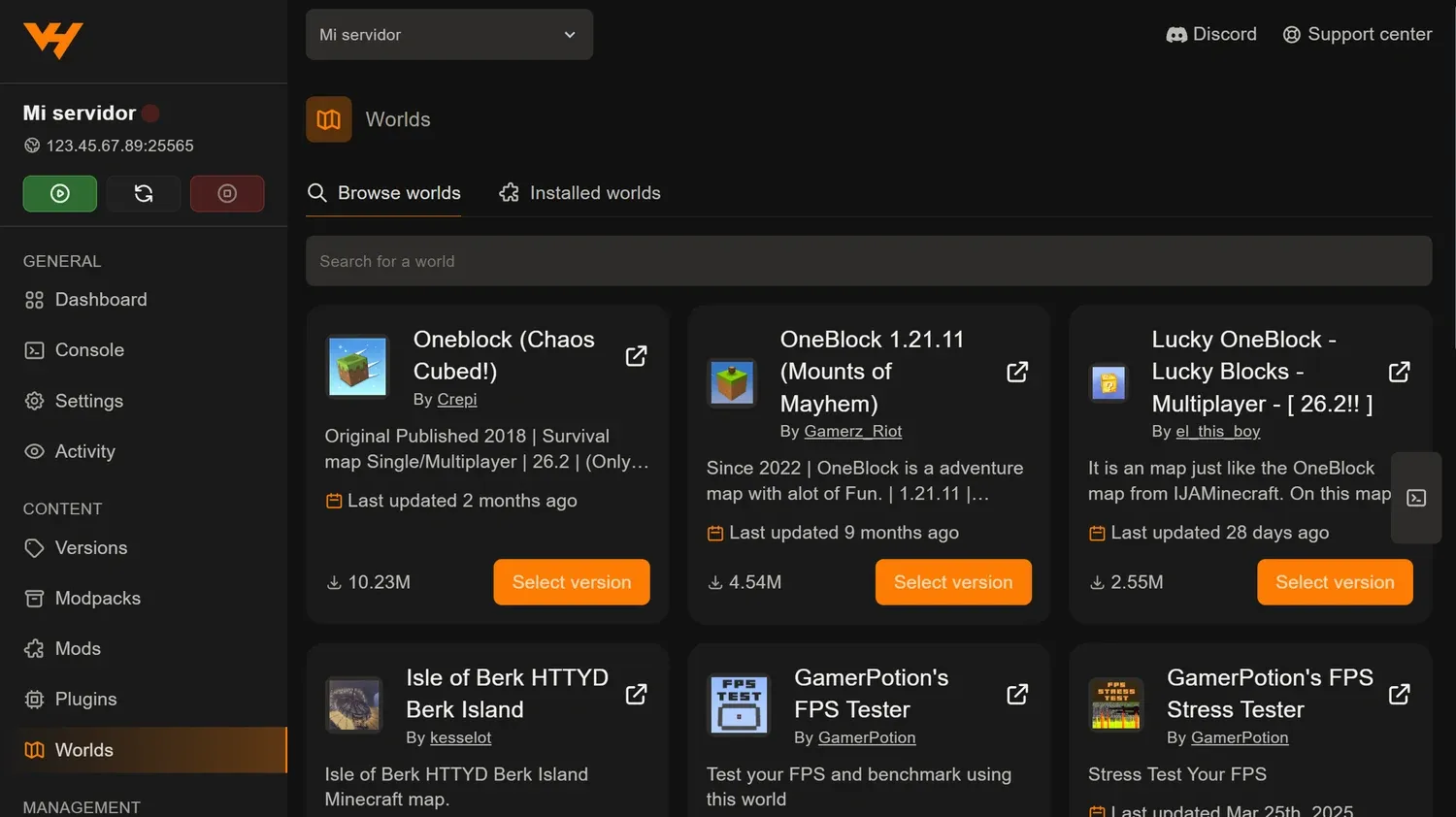
Task: Click the FPS Tester world thumbnail
Action: [x=740, y=705]
